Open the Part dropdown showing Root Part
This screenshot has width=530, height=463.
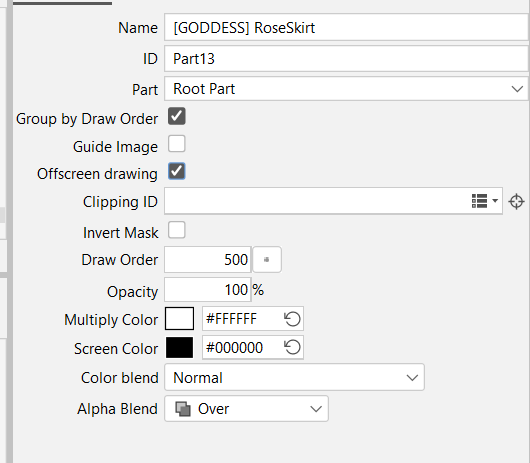(x=346, y=89)
